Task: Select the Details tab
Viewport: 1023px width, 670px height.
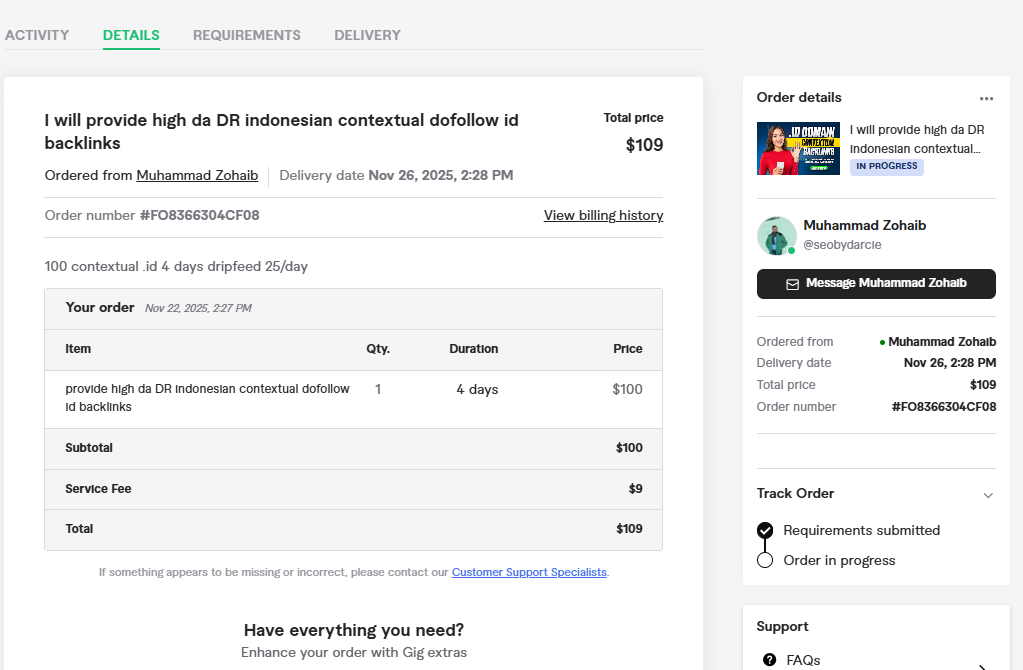Action: pos(131,35)
